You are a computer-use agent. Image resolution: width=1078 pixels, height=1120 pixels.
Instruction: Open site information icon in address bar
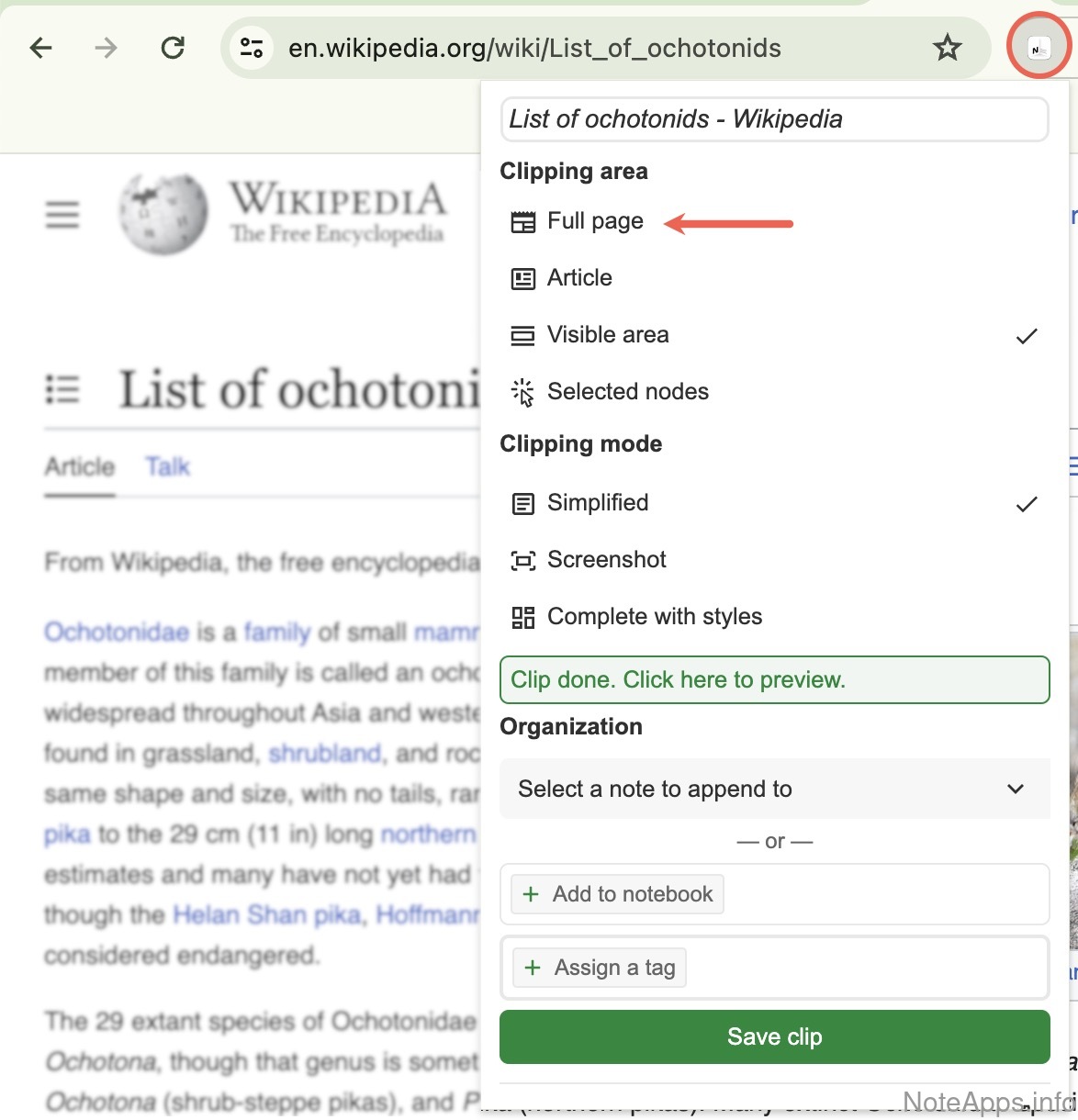pos(251,48)
